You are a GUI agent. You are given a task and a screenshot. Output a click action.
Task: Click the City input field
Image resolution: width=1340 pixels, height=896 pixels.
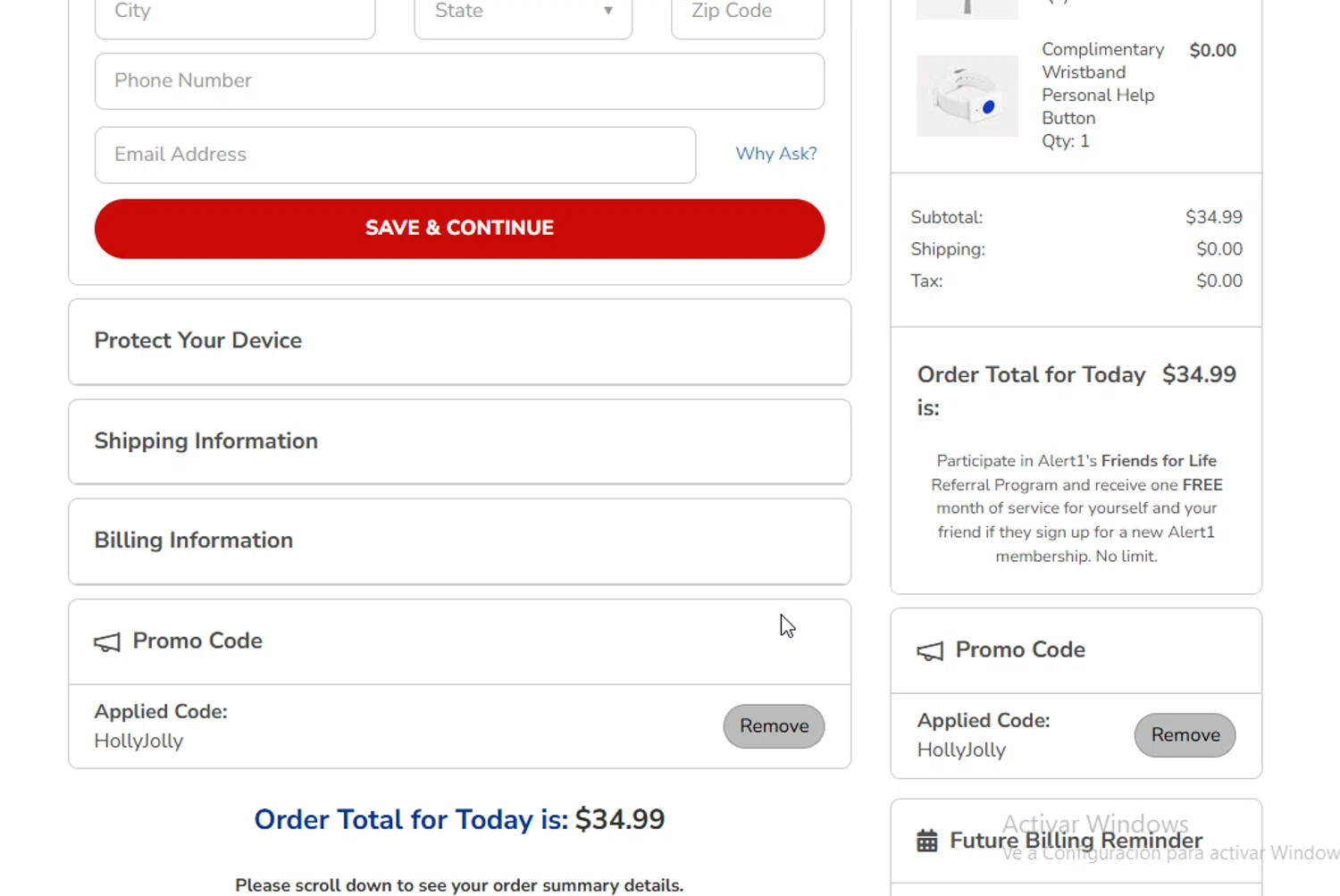235,13
